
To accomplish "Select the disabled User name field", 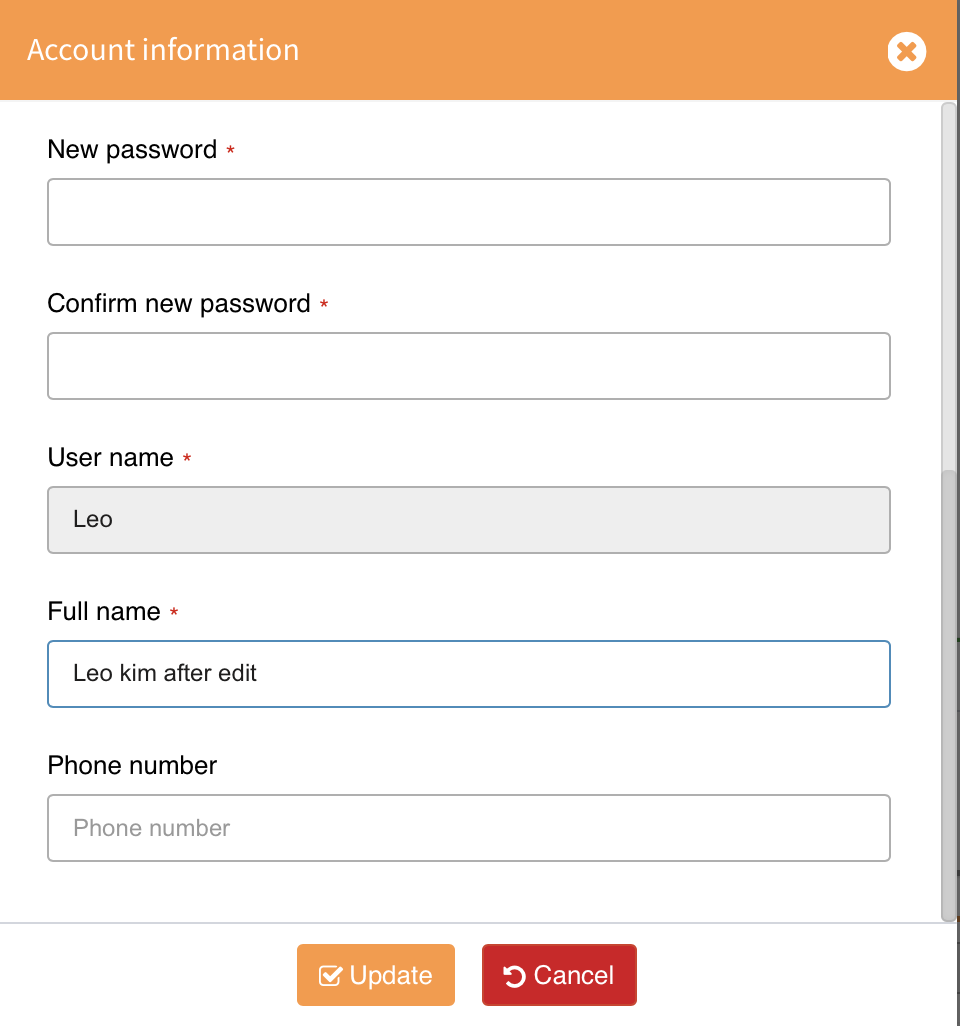I will (x=468, y=520).
